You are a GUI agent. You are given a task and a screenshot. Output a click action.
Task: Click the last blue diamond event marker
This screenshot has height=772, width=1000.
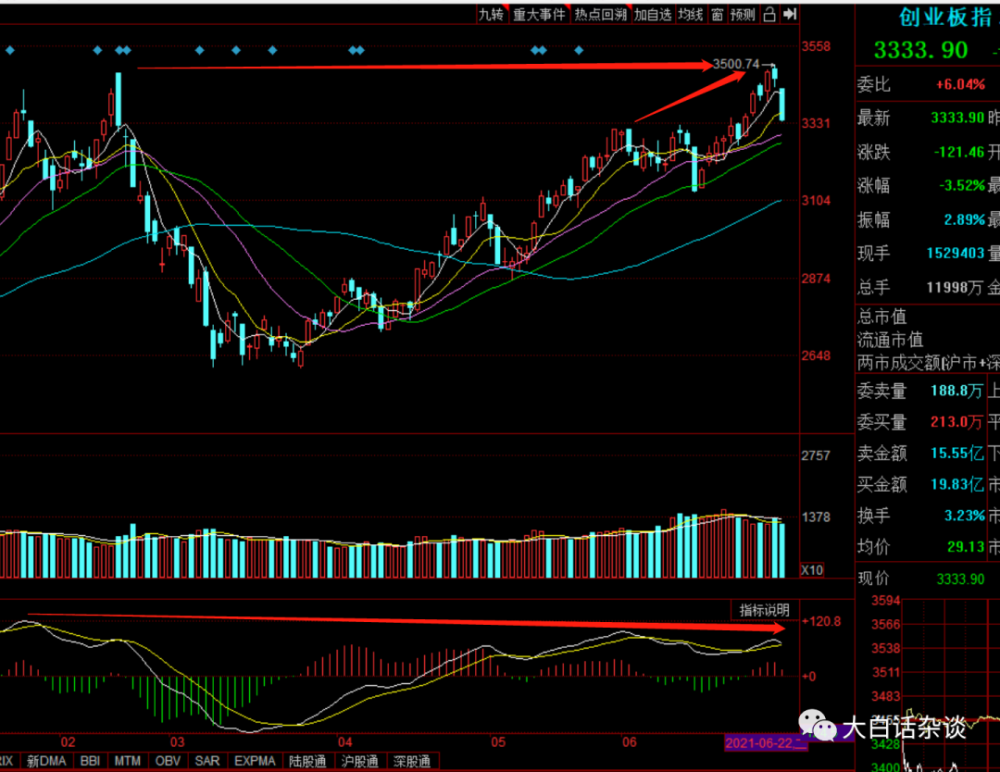tap(578, 50)
